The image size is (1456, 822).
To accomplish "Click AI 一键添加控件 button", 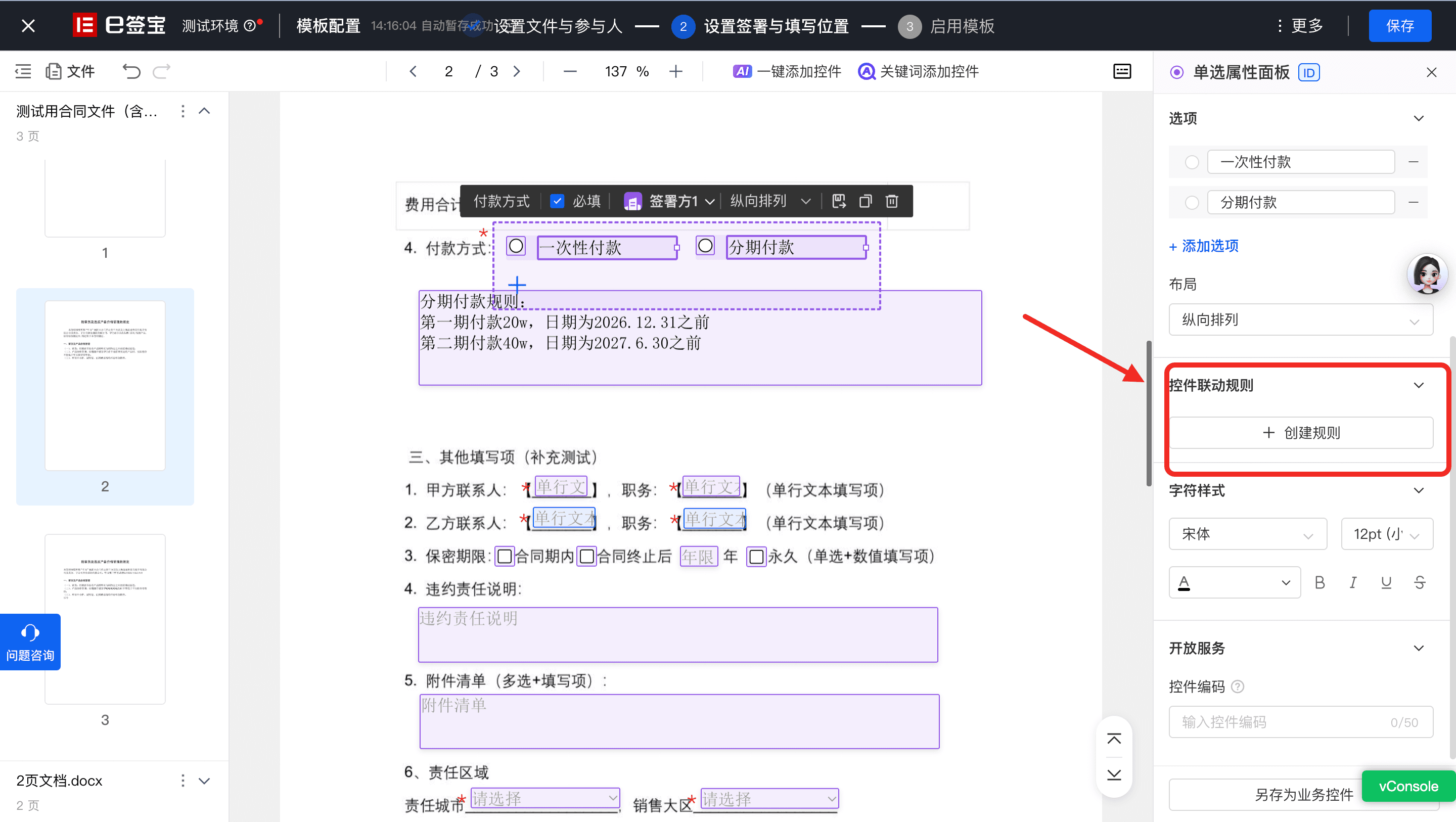I will pos(787,71).
